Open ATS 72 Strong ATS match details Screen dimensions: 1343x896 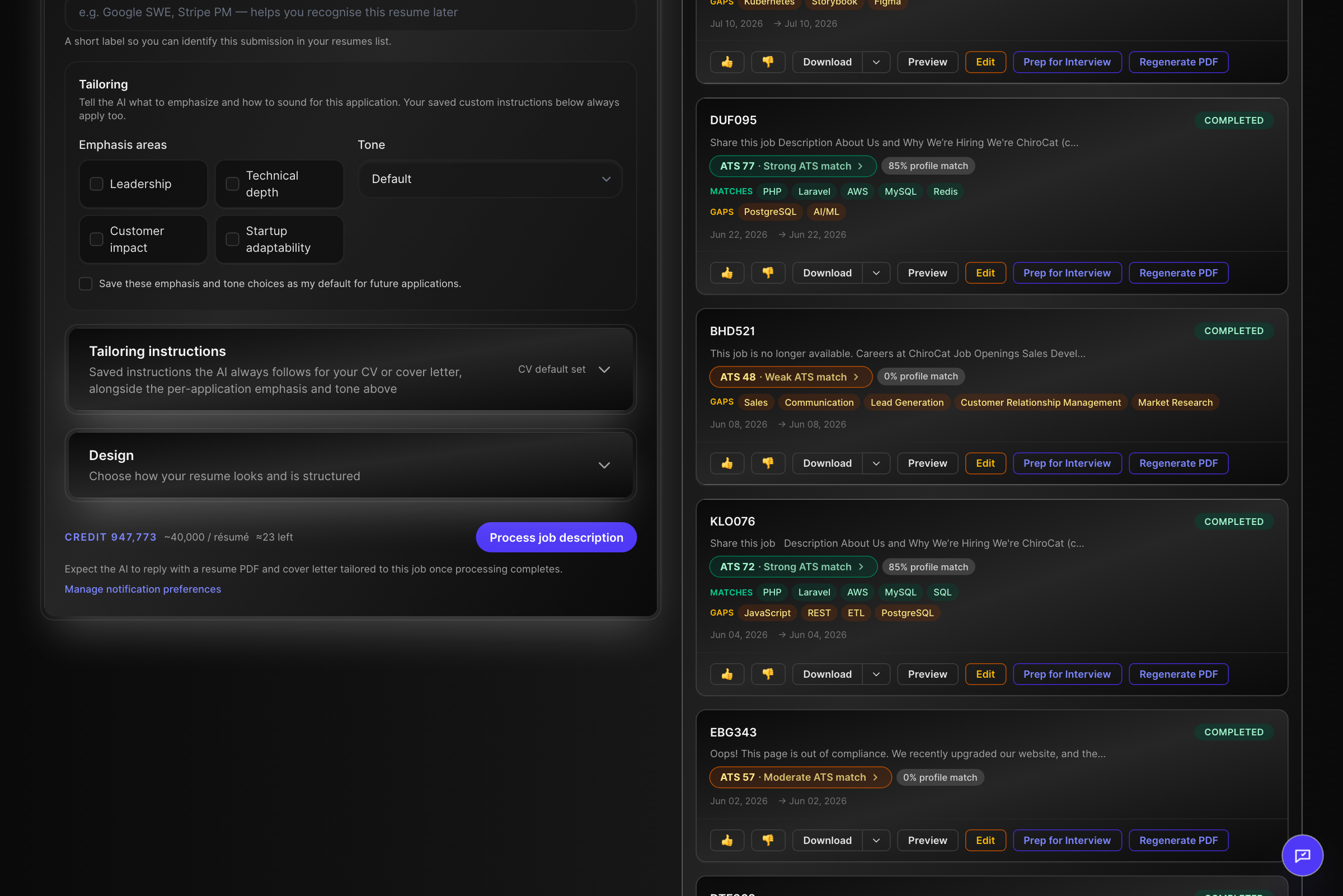793,566
